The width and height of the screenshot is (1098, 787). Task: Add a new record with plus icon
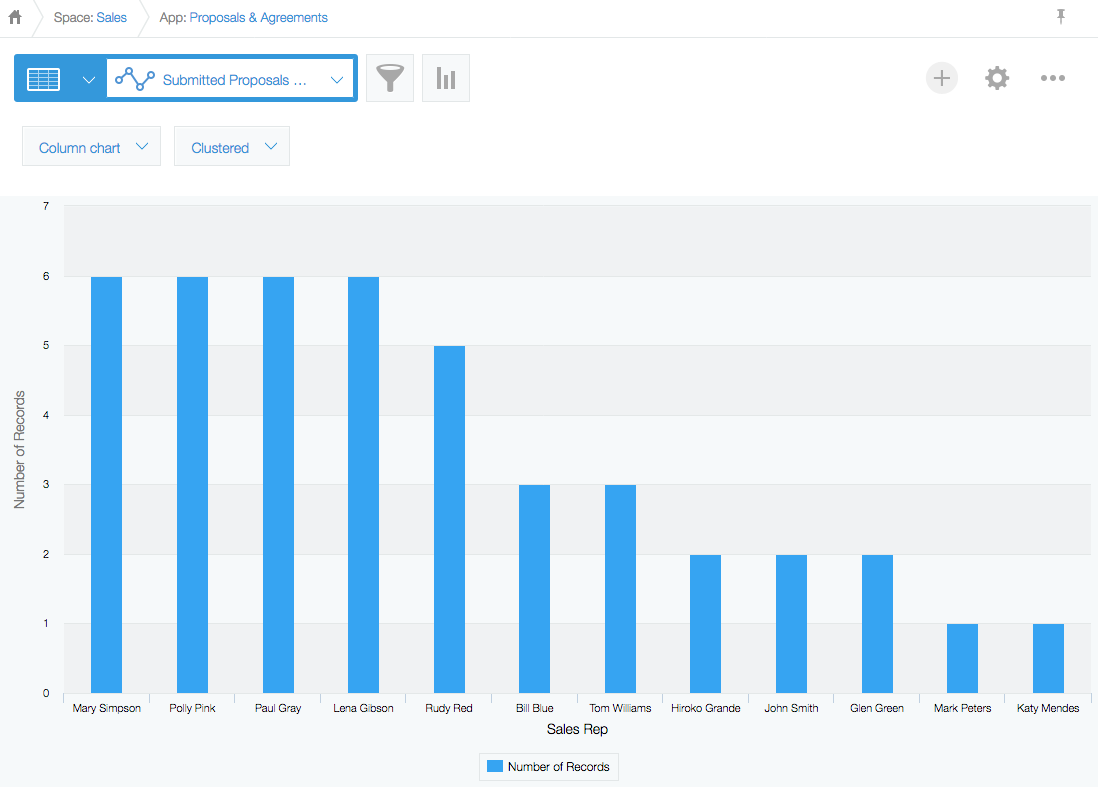click(x=941, y=78)
